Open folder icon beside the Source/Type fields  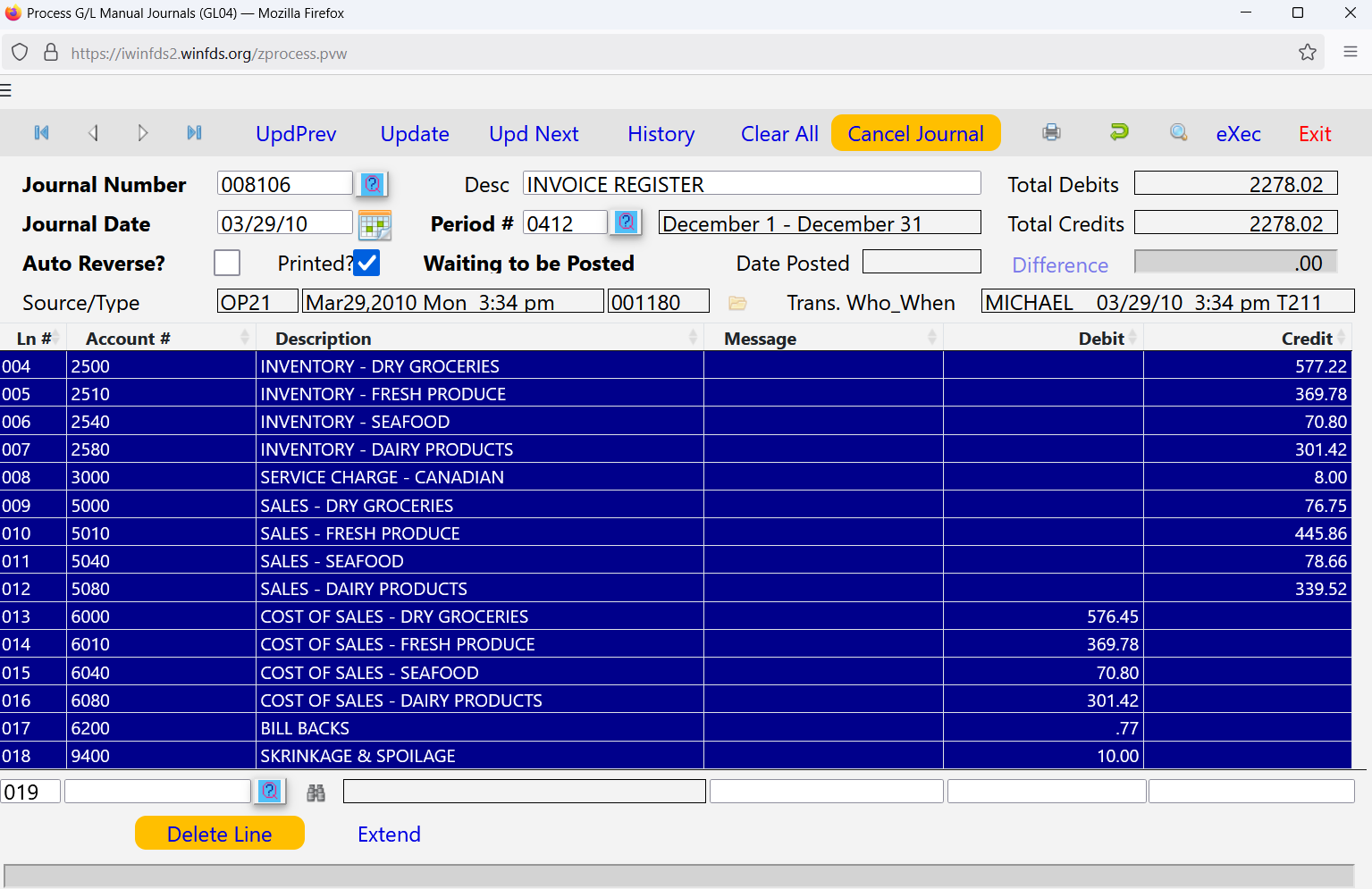[737, 302]
